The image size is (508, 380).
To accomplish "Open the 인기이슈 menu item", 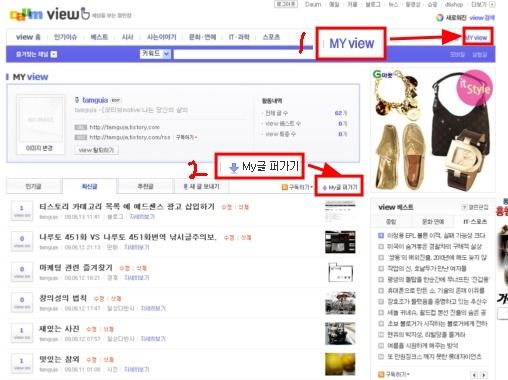I will (x=66, y=37).
